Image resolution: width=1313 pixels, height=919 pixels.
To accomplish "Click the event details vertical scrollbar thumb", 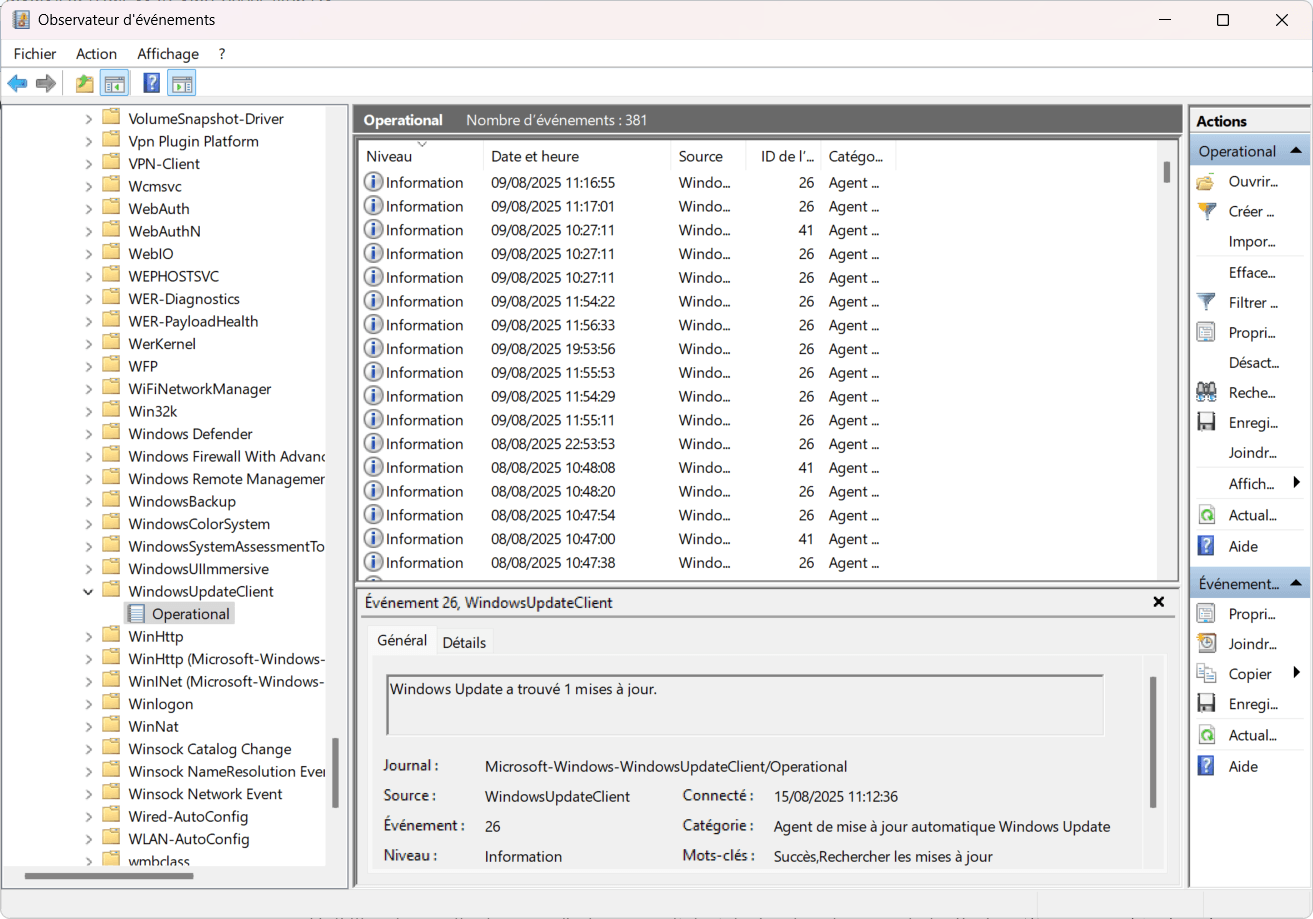I will (x=1153, y=742).
